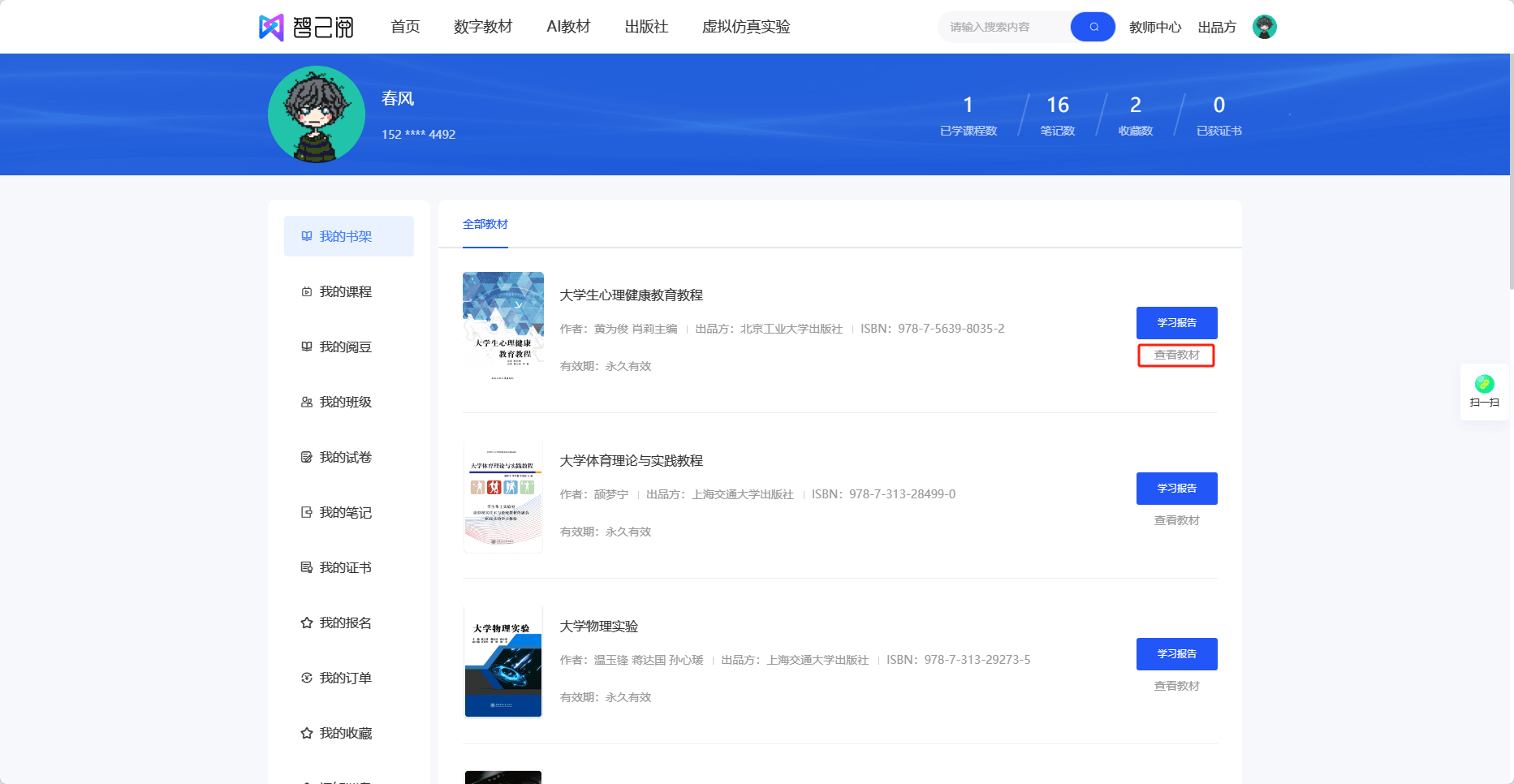Click the 我的笔记 note icon
The width and height of the screenshot is (1514, 784).
click(307, 512)
